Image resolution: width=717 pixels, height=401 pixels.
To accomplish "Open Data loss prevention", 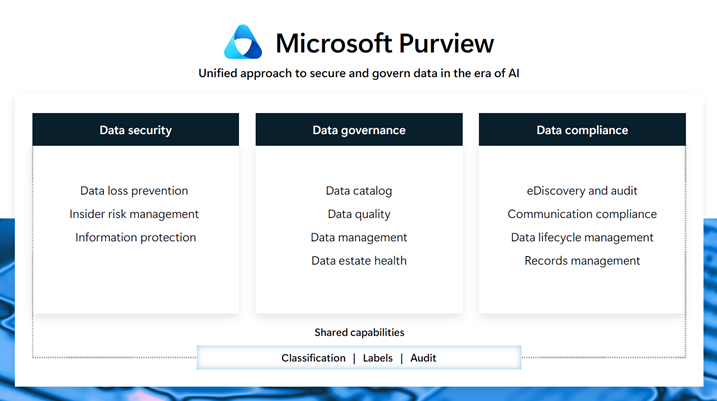I will pyautogui.click(x=134, y=191).
